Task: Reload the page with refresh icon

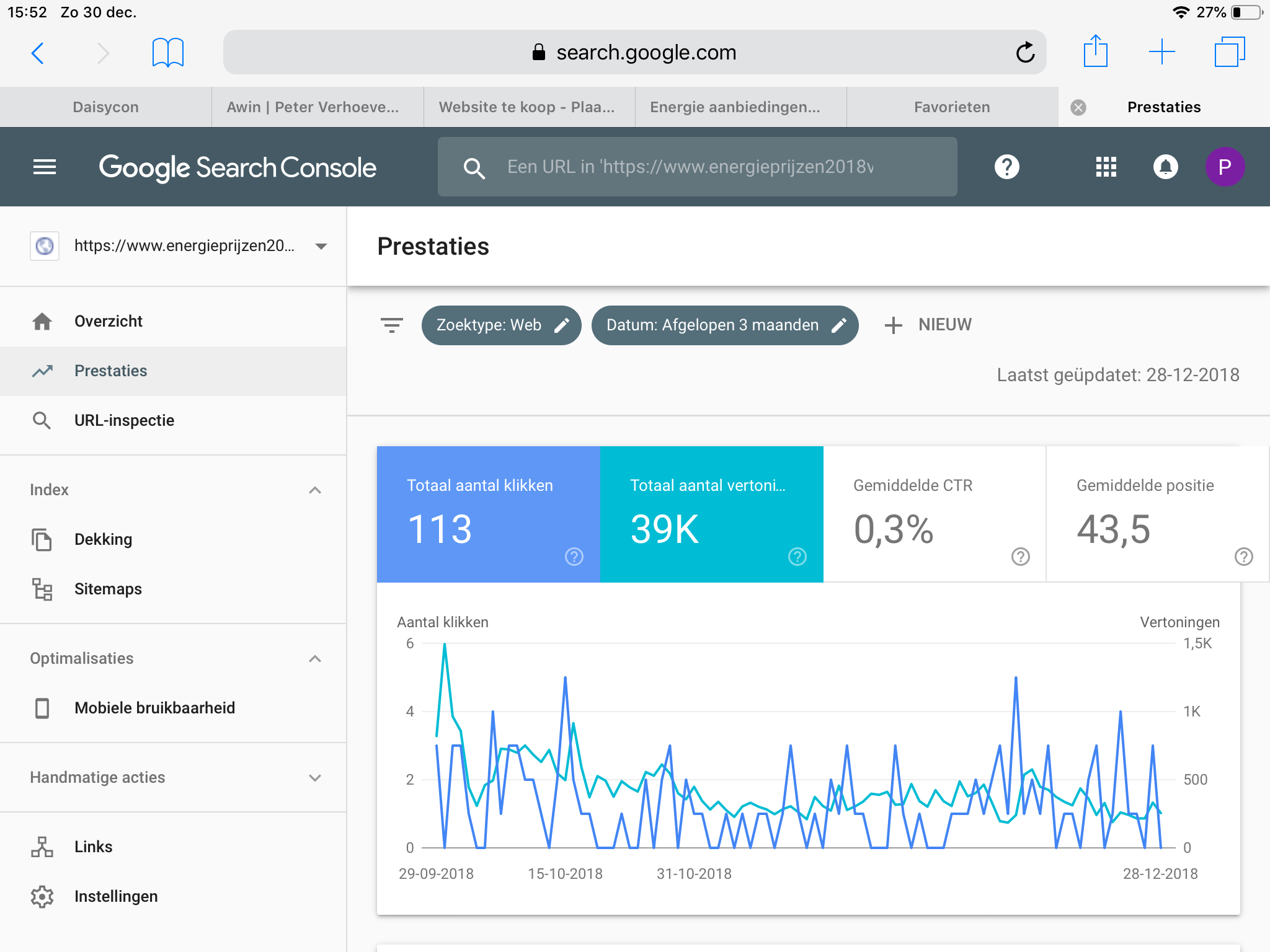Action: [x=1025, y=52]
